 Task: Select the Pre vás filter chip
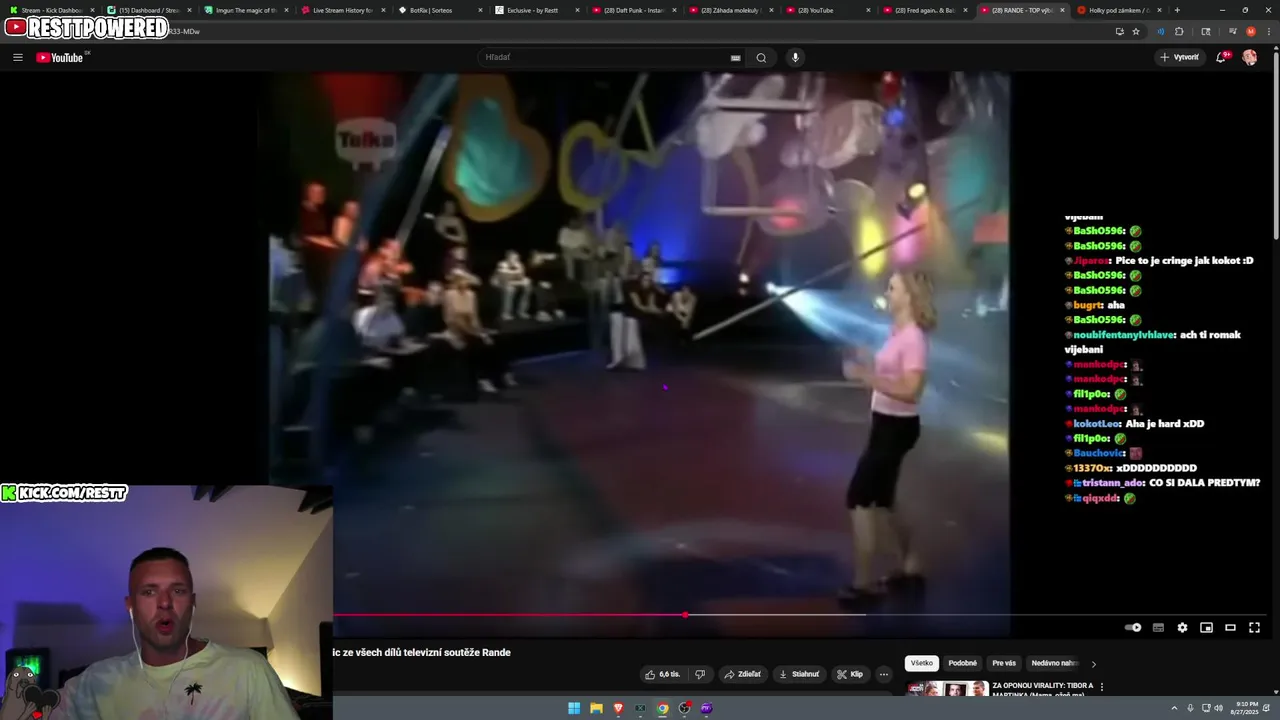pyautogui.click(x=1004, y=663)
